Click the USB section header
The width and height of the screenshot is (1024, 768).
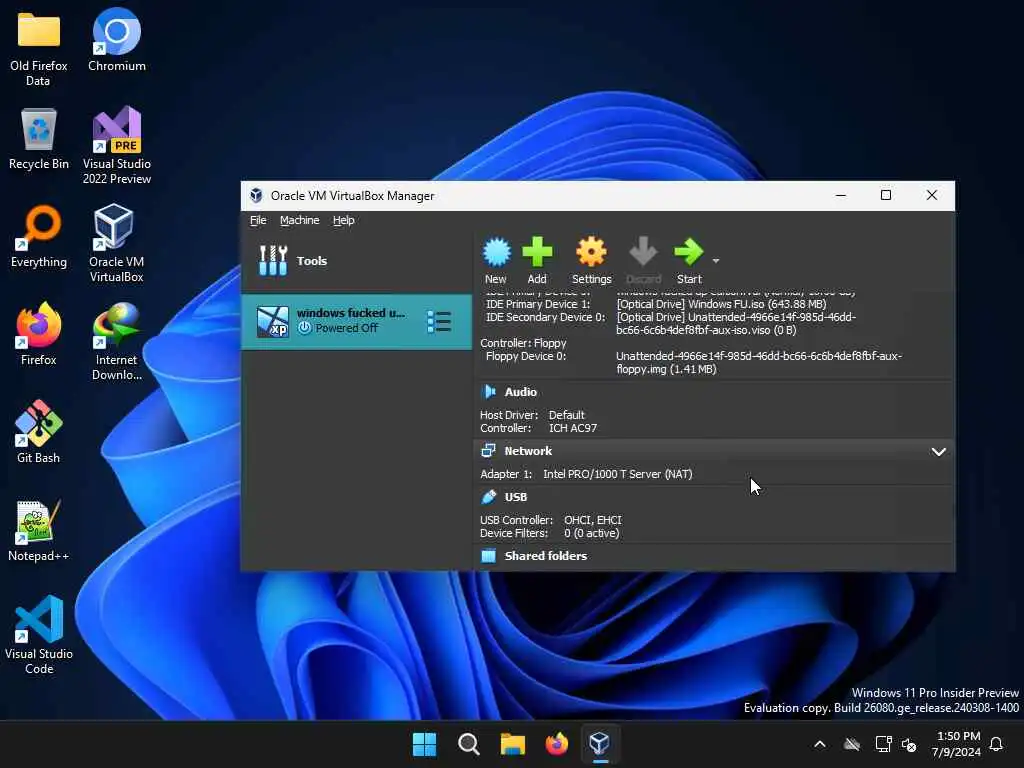pyautogui.click(x=515, y=497)
